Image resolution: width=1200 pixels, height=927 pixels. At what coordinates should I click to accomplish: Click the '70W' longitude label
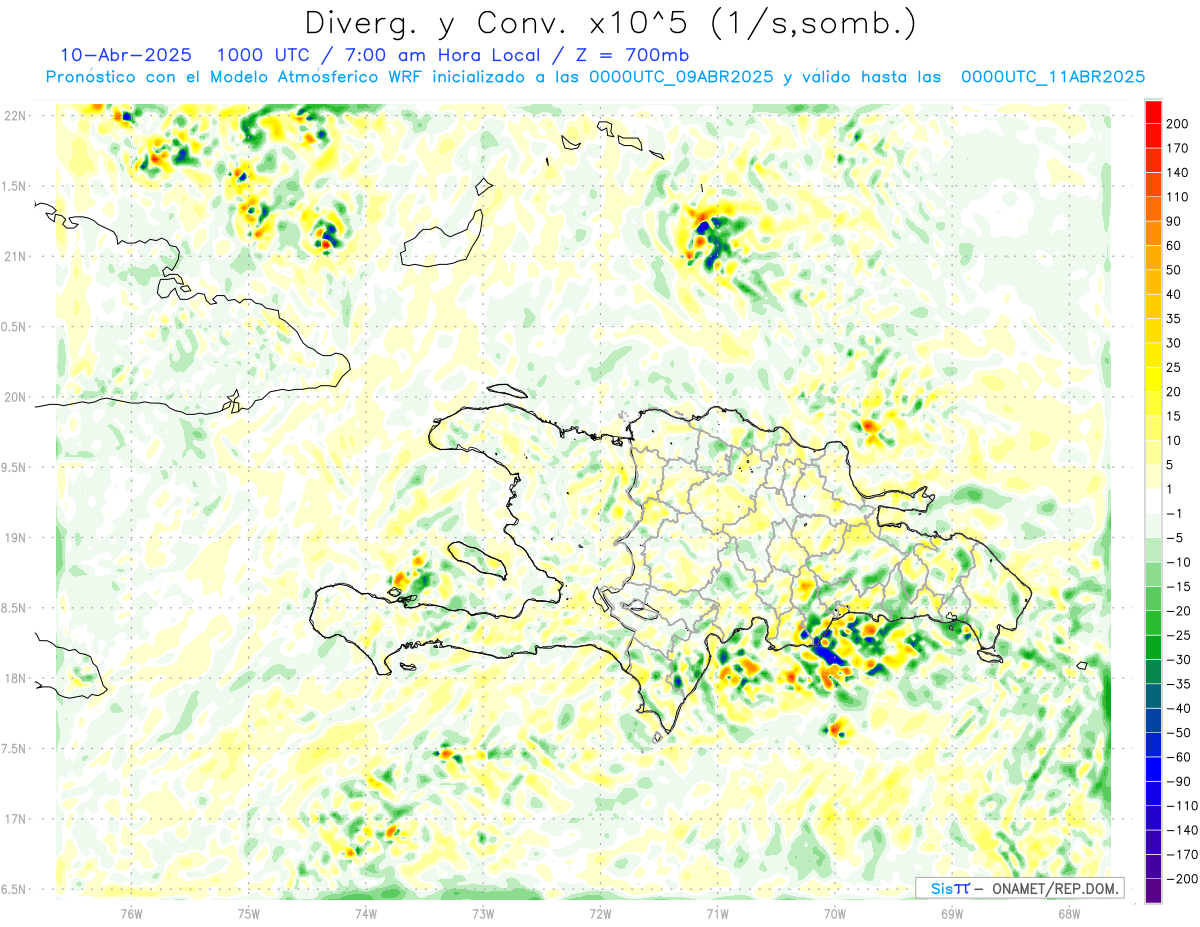point(835,914)
